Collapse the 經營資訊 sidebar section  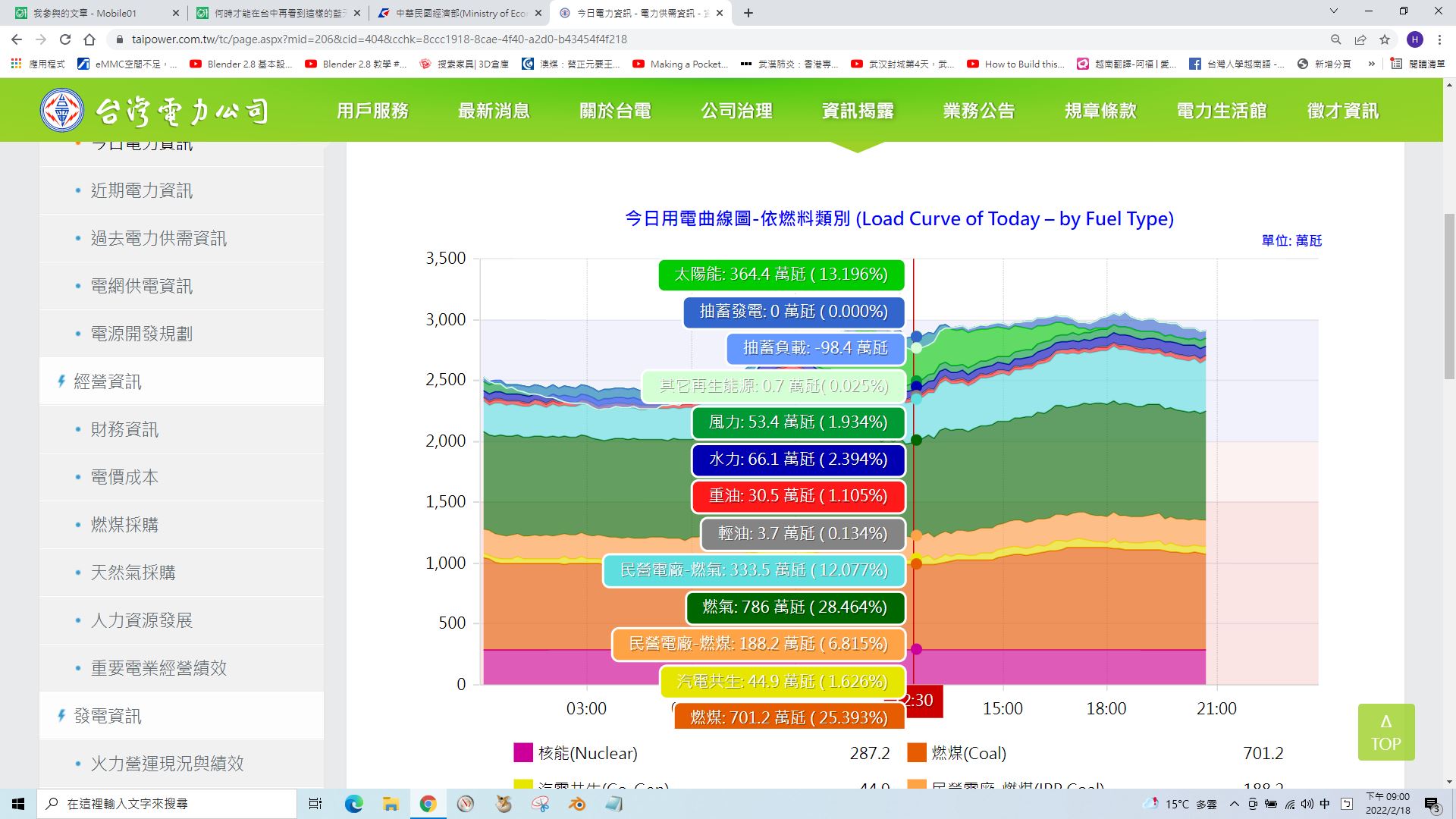click(181, 381)
